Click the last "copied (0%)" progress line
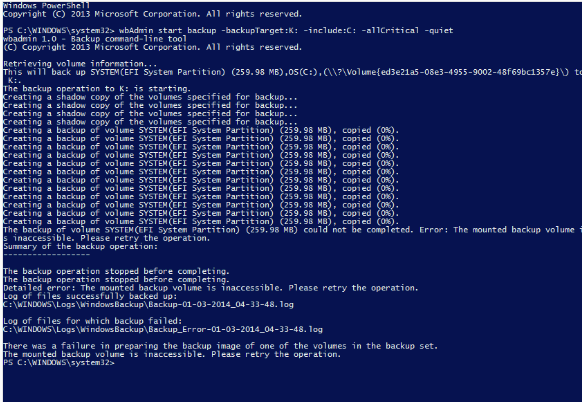 201,222
